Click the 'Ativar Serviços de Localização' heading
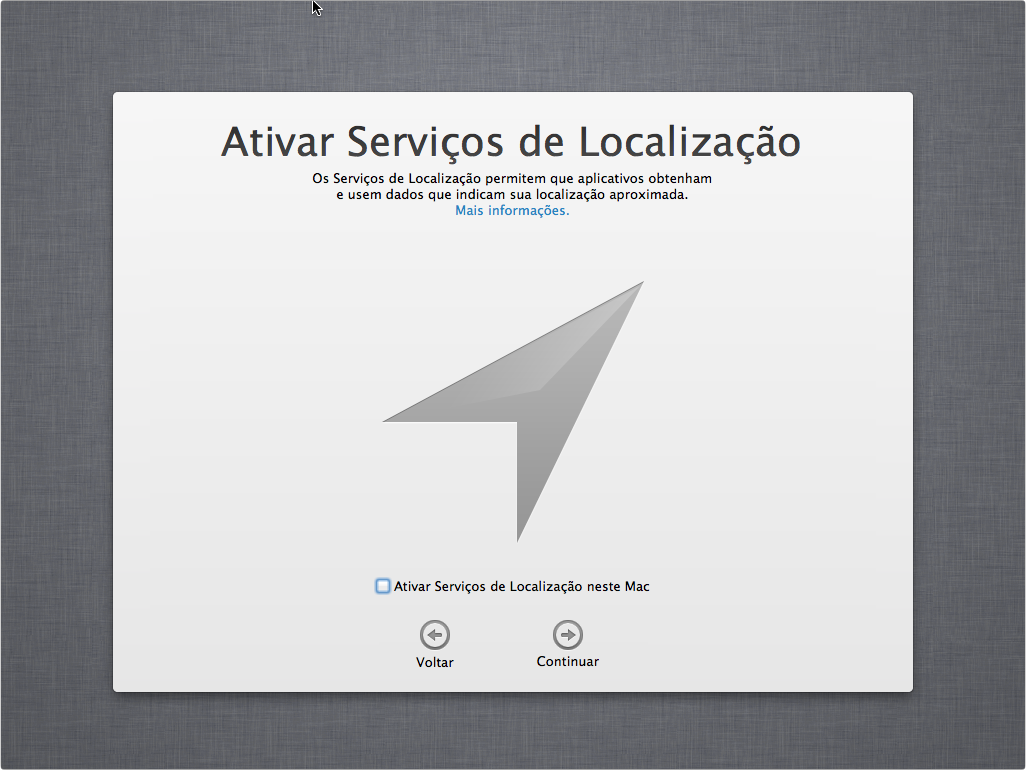1026x770 pixels. point(511,142)
